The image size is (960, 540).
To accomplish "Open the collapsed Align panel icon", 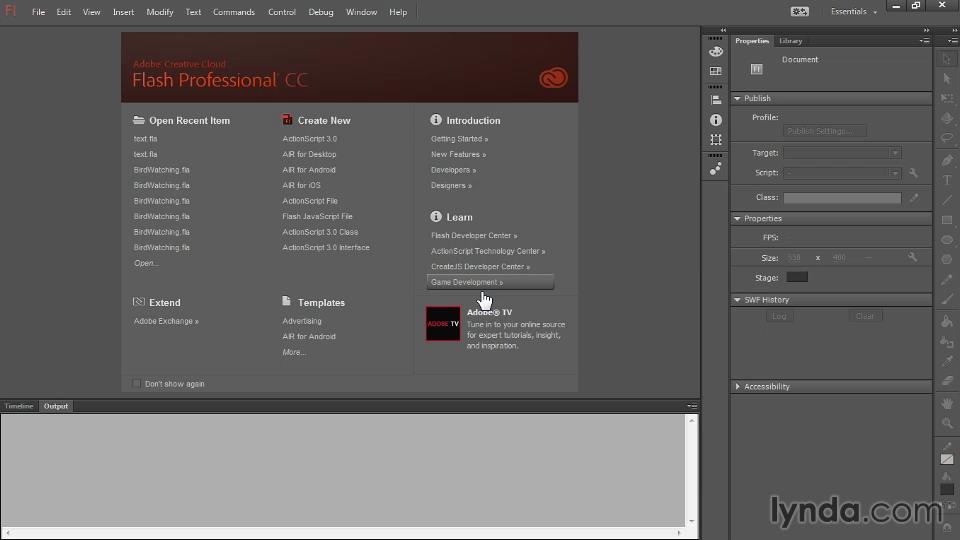I will point(715,100).
